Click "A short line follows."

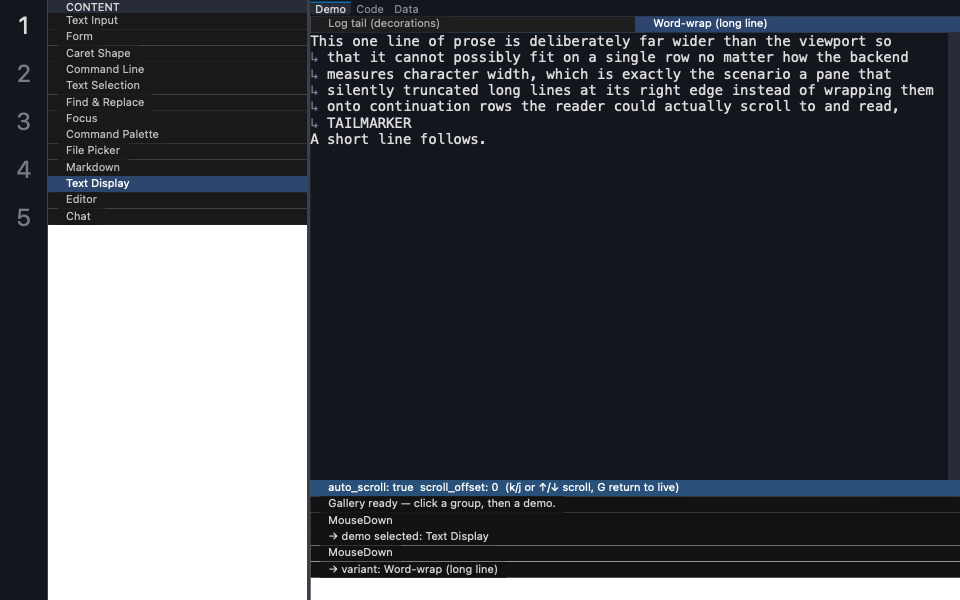pyautogui.click(x=398, y=140)
